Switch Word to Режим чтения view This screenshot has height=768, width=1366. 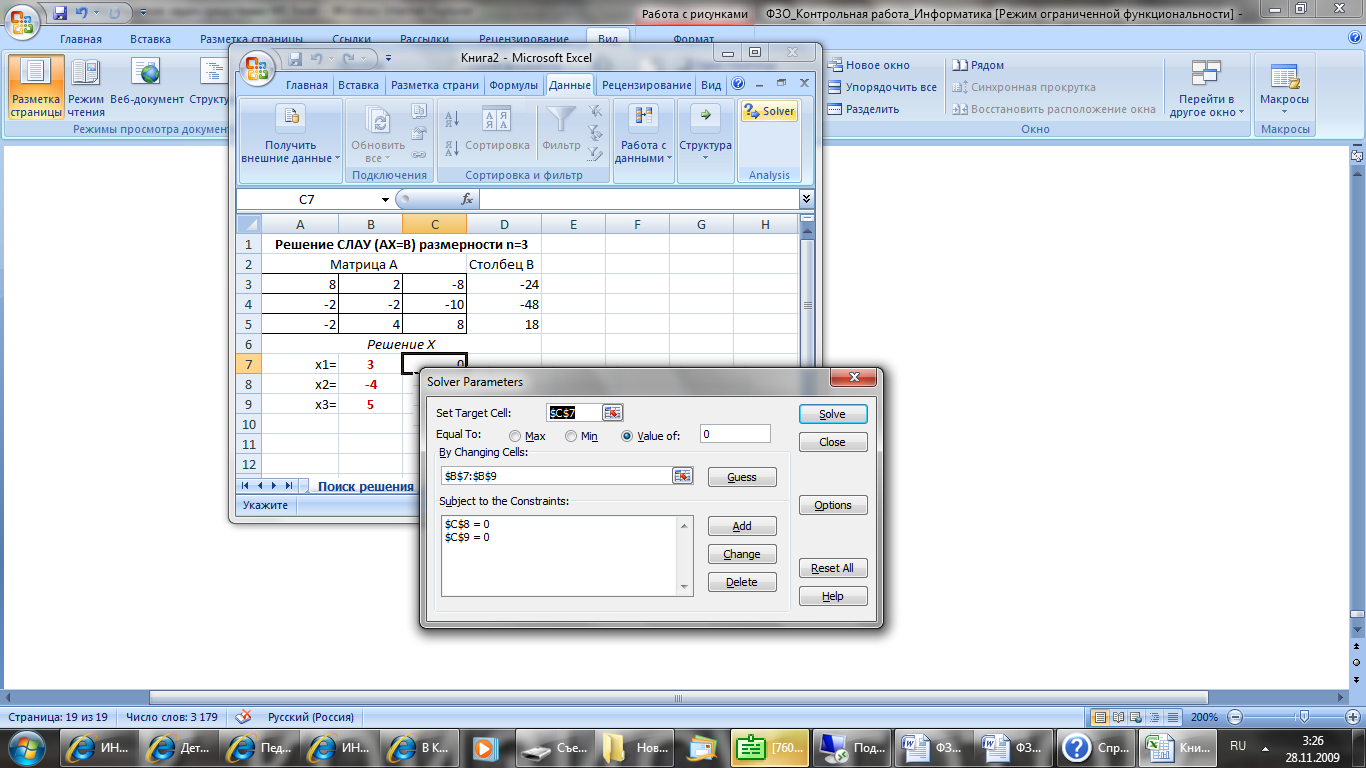tap(86, 88)
